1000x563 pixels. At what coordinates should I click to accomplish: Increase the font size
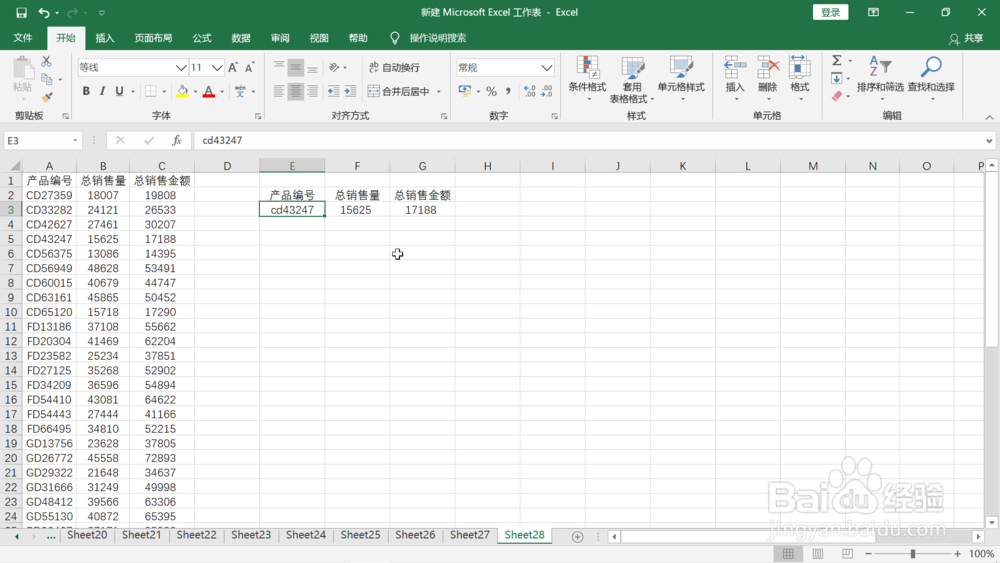click(233, 68)
